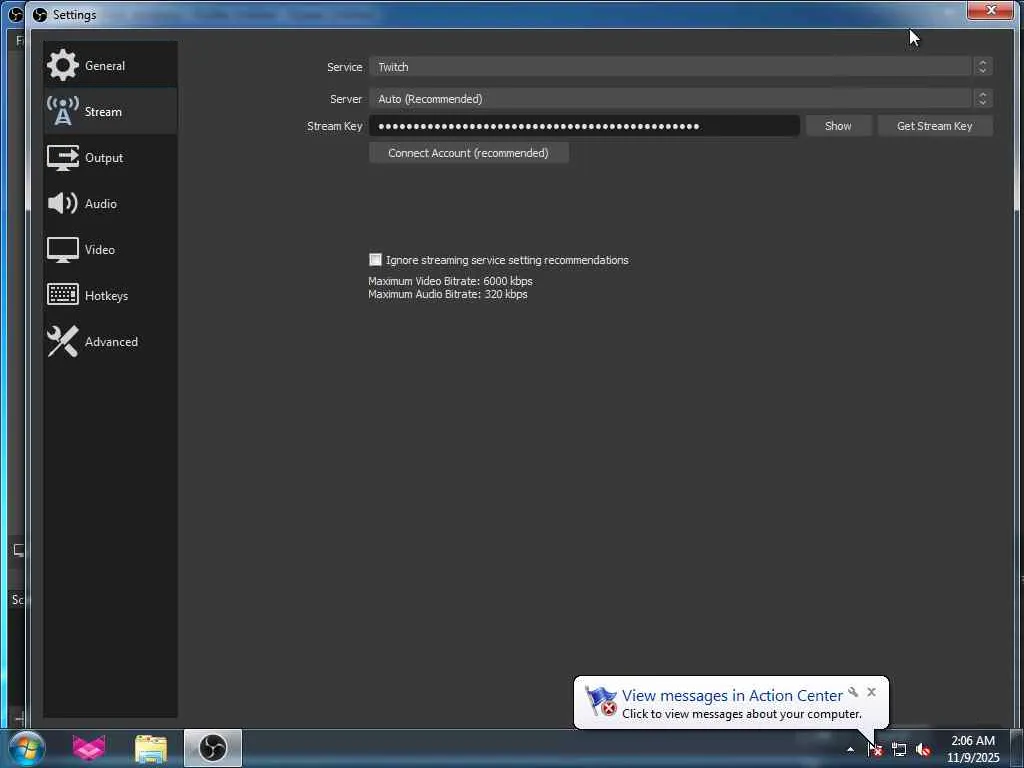Open the pink cat app in taskbar

point(89,748)
